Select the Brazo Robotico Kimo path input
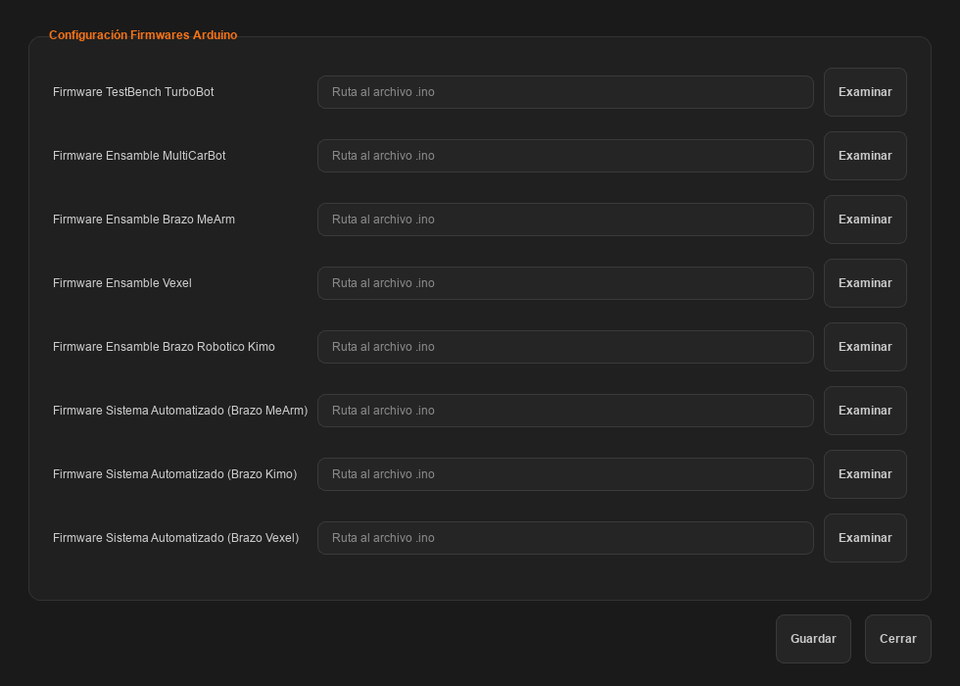Image resolution: width=960 pixels, height=686 pixels. 565,347
